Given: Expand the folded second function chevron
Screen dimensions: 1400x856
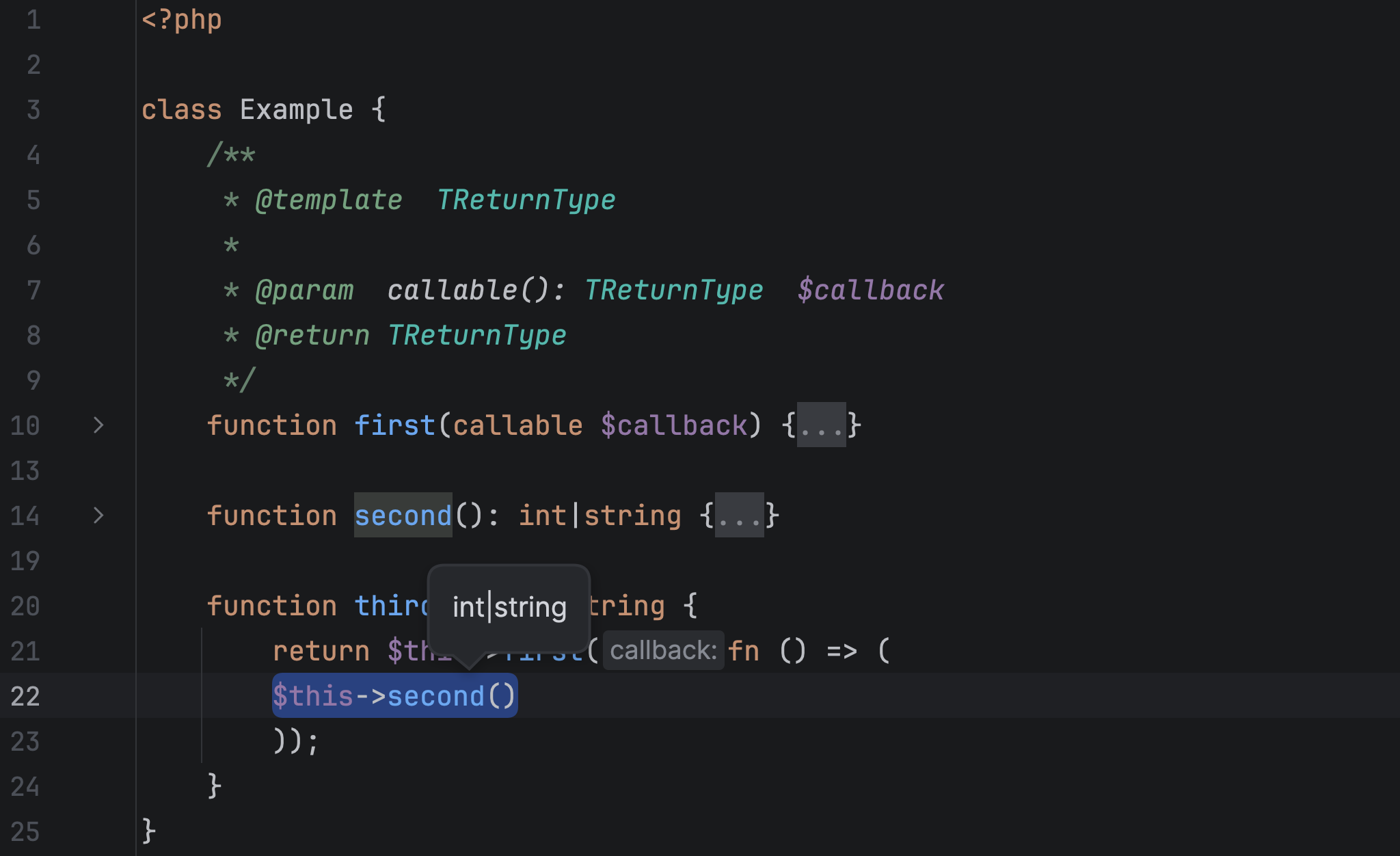Looking at the screenshot, I should tap(98, 516).
